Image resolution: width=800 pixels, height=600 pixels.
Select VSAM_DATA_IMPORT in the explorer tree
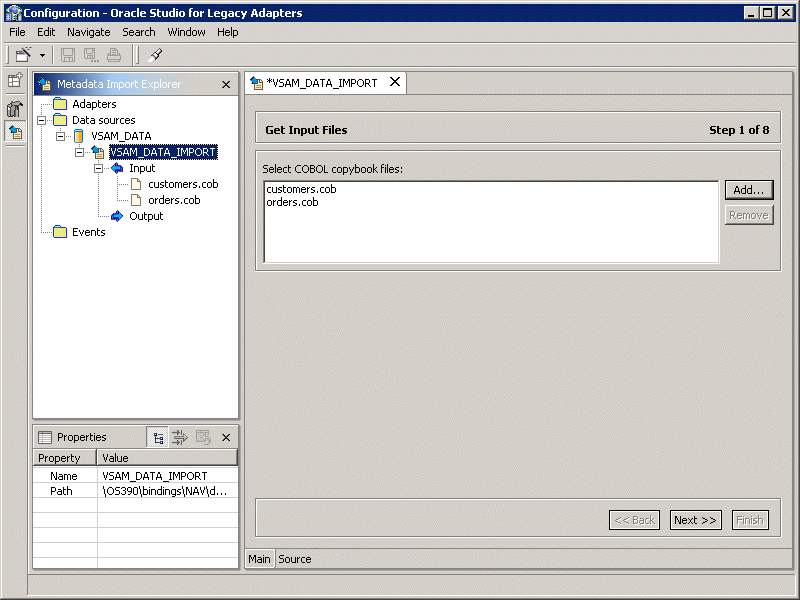click(163, 152)
